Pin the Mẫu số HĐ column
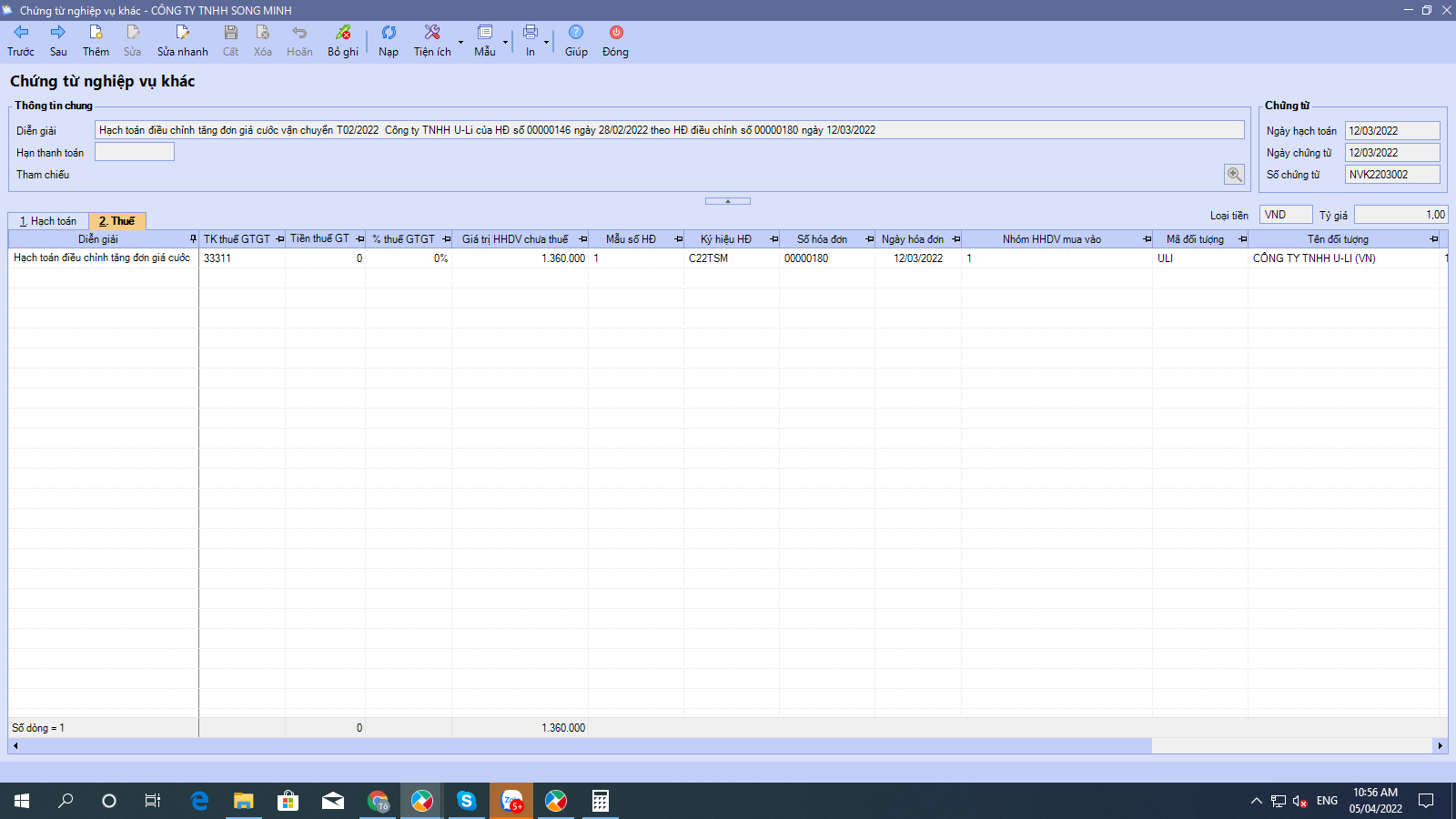Viewport: 1456px width, 819px height. point(678,239)
